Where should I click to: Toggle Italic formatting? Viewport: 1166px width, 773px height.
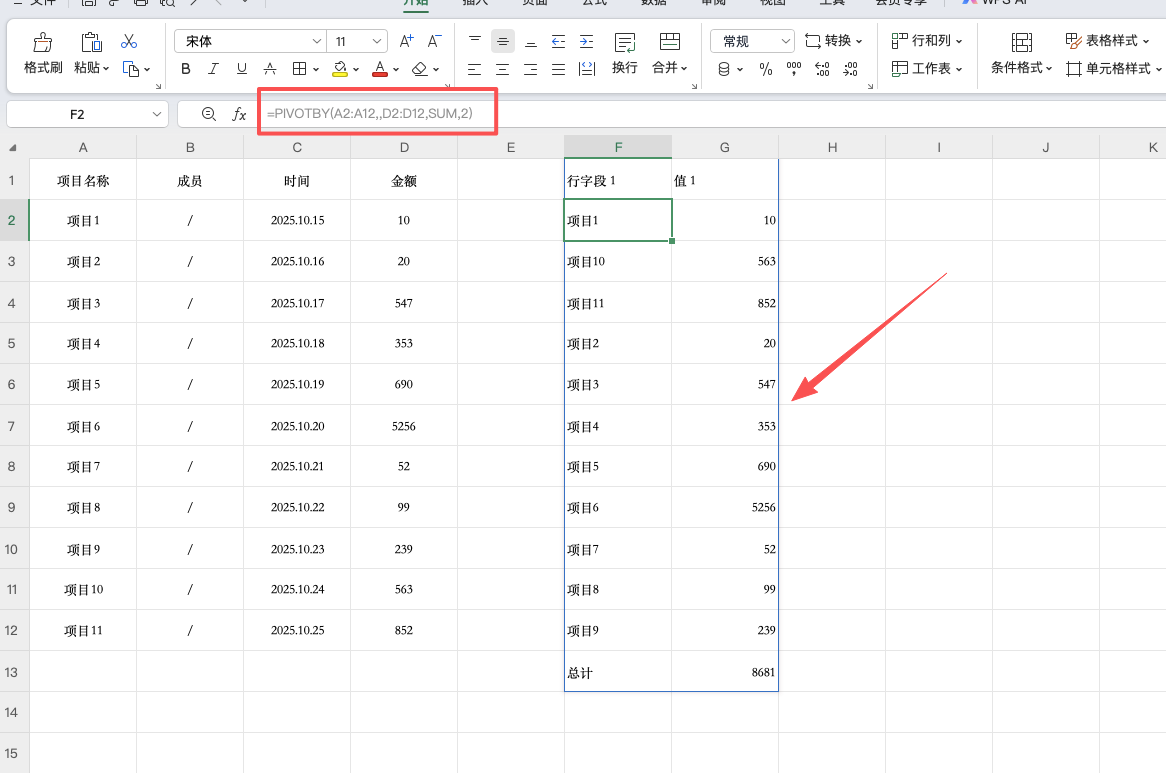[x=214, y=69]
